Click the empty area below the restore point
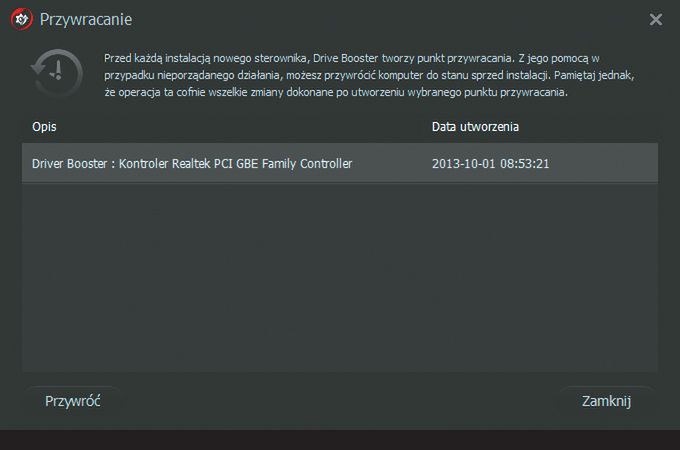This screenshot has width=680, height=450. 340,280
